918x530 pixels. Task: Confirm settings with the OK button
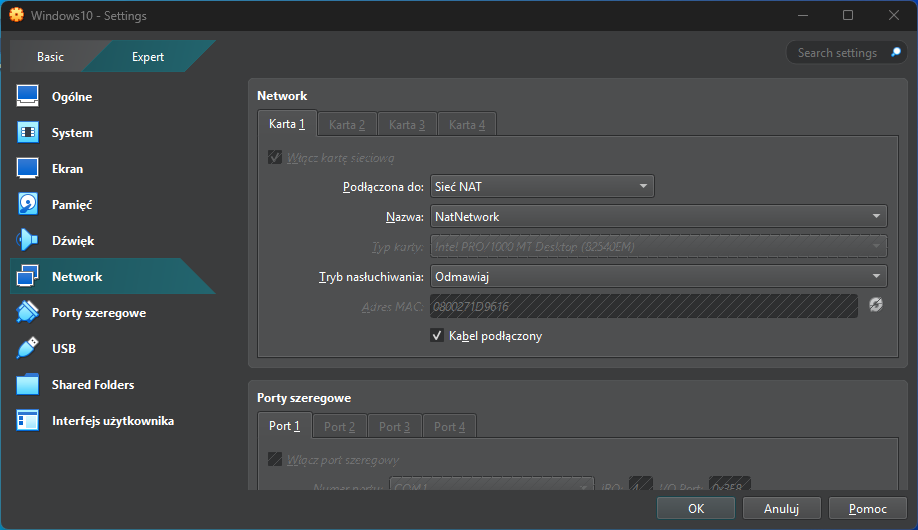[696, 508]
